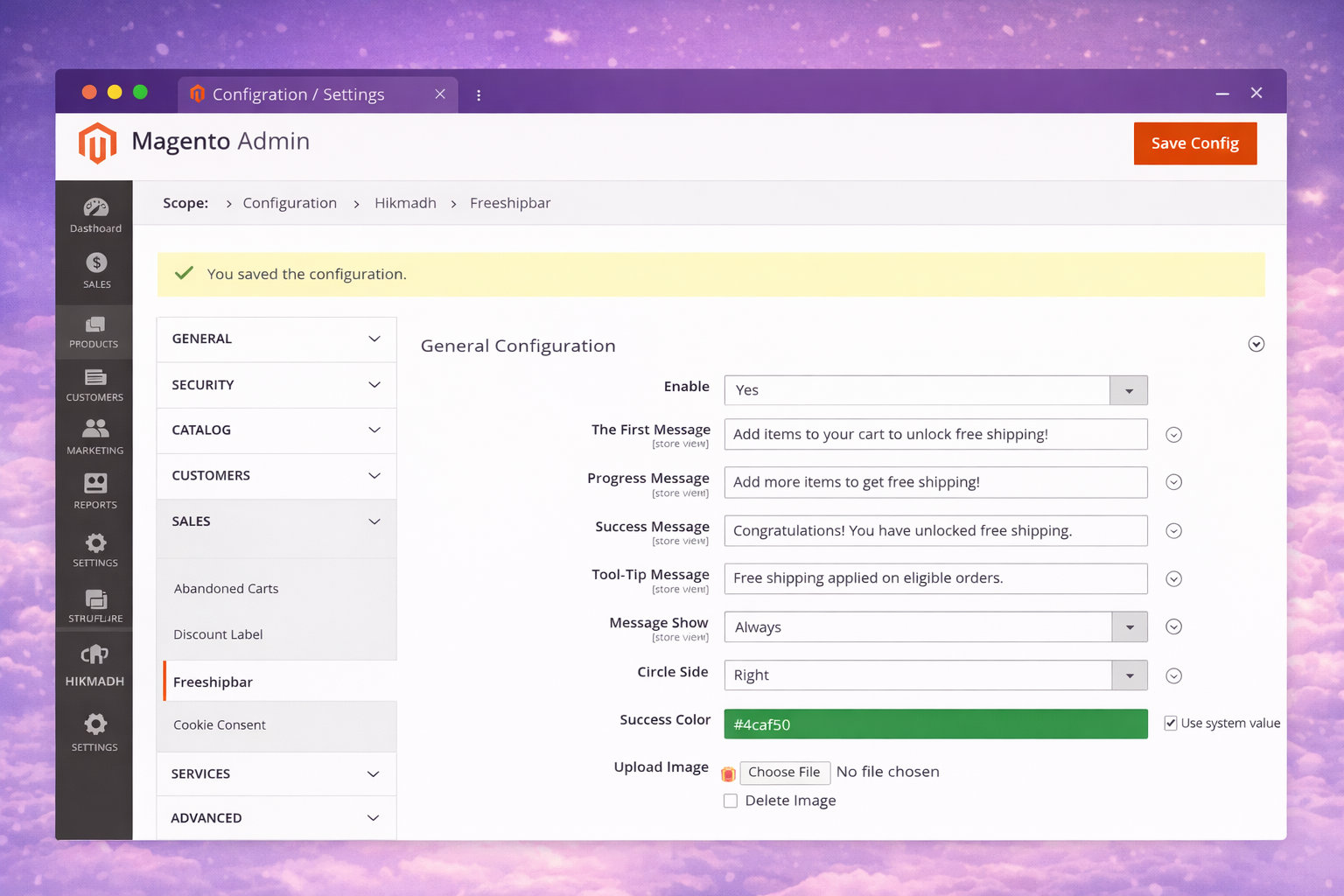Uncheck Use system value for Success Color
The width and height of the screenshot is (1344, 896).
[1170, 723]
